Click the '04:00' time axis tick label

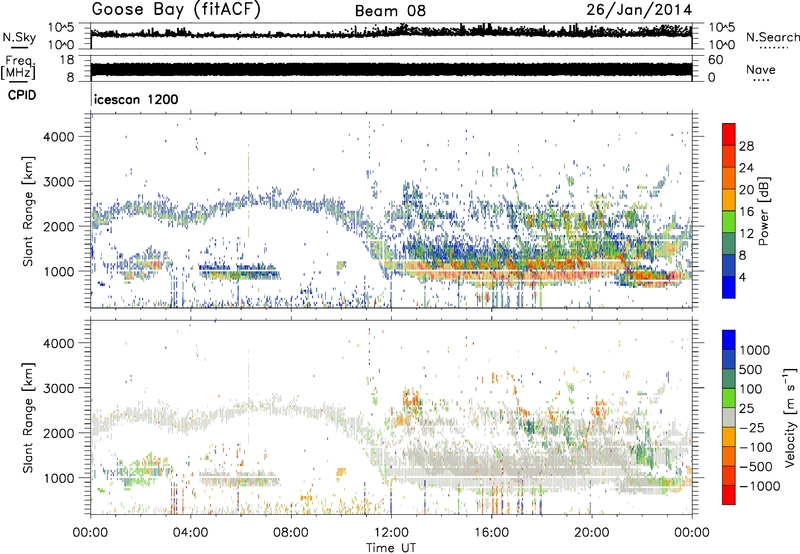click(x=191, y=533)
